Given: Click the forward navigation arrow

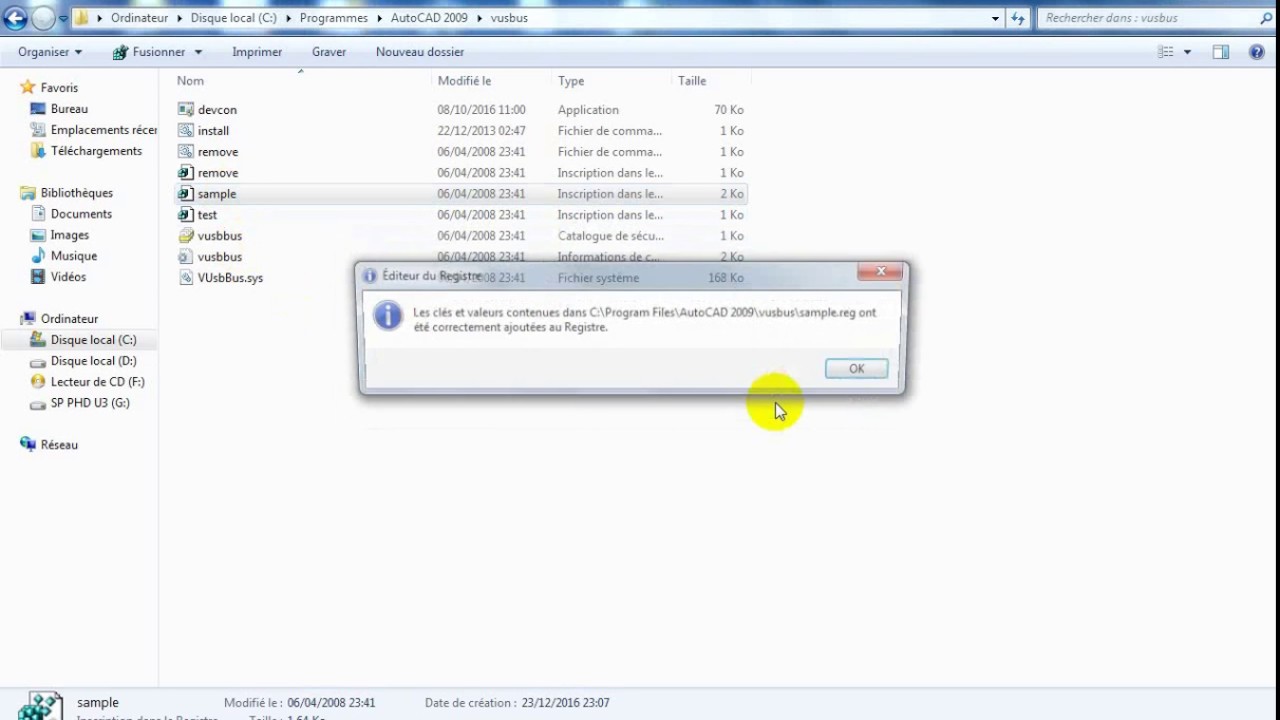Looking at the screenshot, I should click(x=43, y=18).
